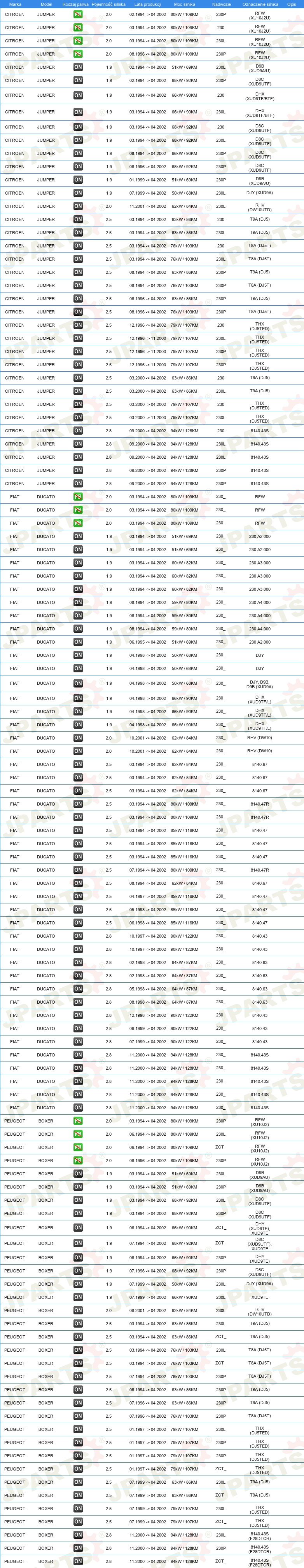Click diesel ON icon in Fiat 2.8 08.1998 row

tap(78, 1002)
